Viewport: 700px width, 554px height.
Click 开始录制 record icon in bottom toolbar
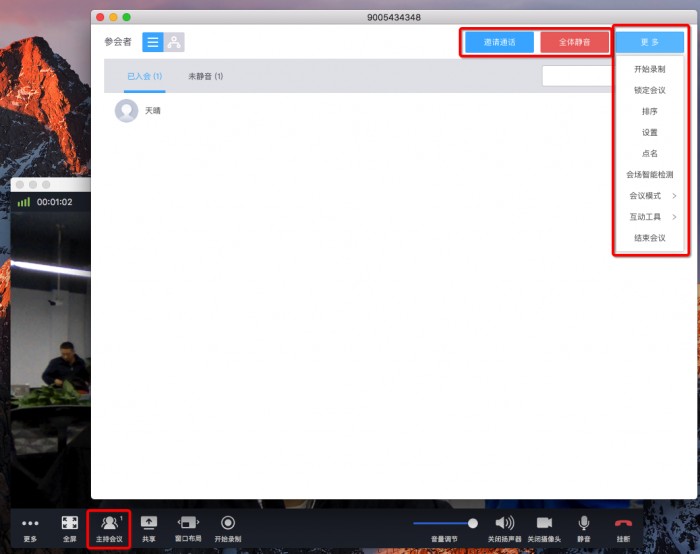(x=228, y=529)
